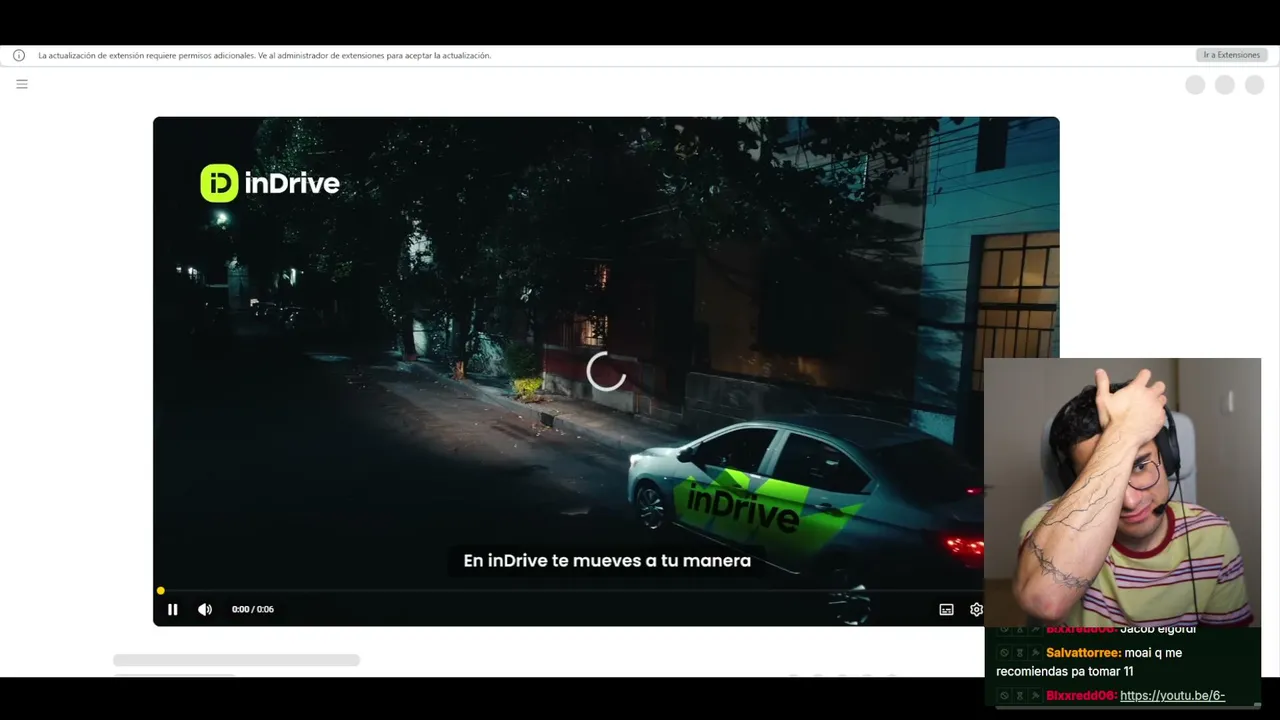1280x720 pixels.
Task: Open video player settings gear
Action: pos(976,610)
